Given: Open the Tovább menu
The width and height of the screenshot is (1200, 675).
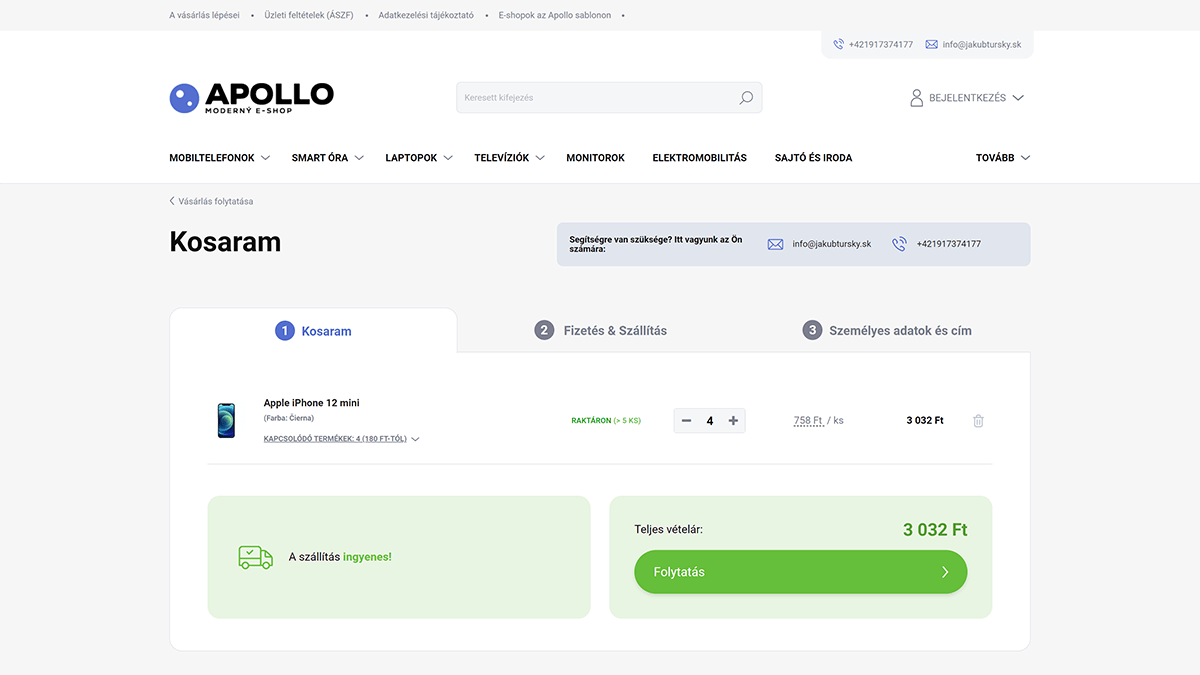Looking at the screenshot, I should pyautogui.click(x=1003, y=158).
